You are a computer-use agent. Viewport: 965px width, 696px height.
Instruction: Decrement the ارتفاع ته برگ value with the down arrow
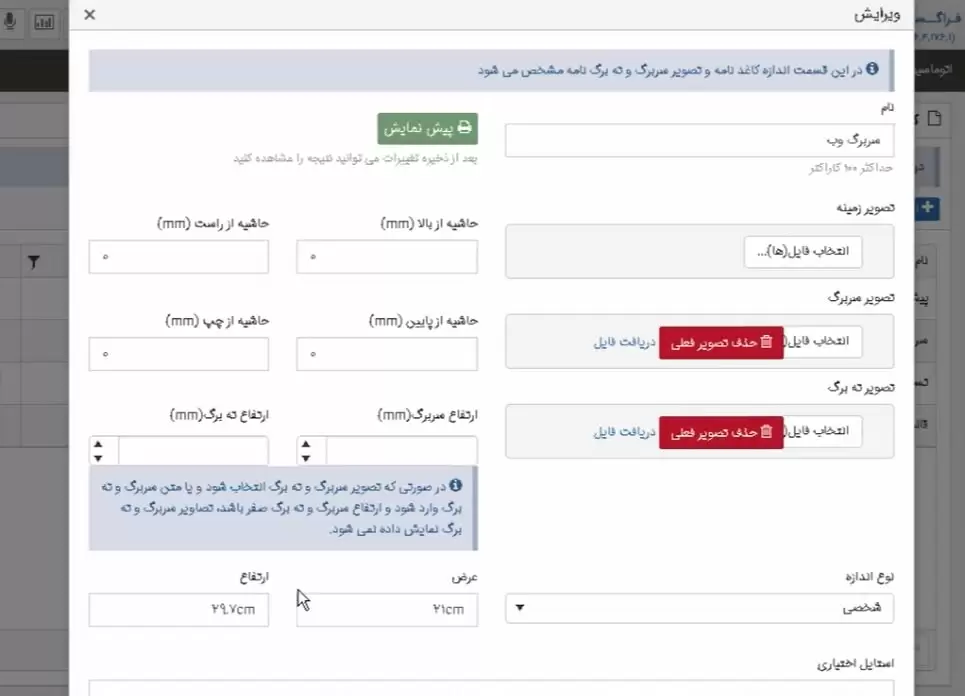pos(98,460)
